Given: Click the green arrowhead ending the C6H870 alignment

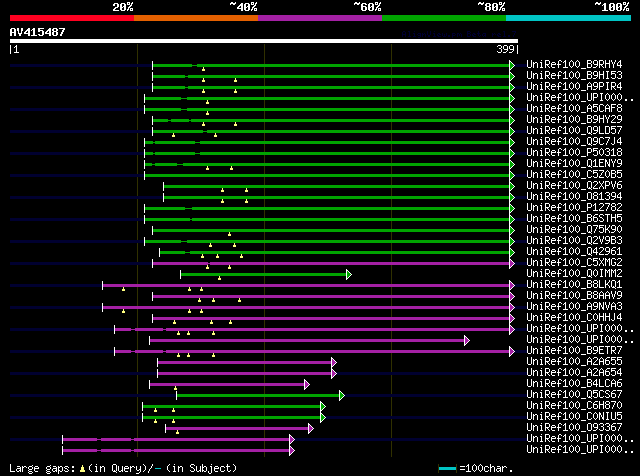Looking at the screenshot, I should [x=323, y=407].
